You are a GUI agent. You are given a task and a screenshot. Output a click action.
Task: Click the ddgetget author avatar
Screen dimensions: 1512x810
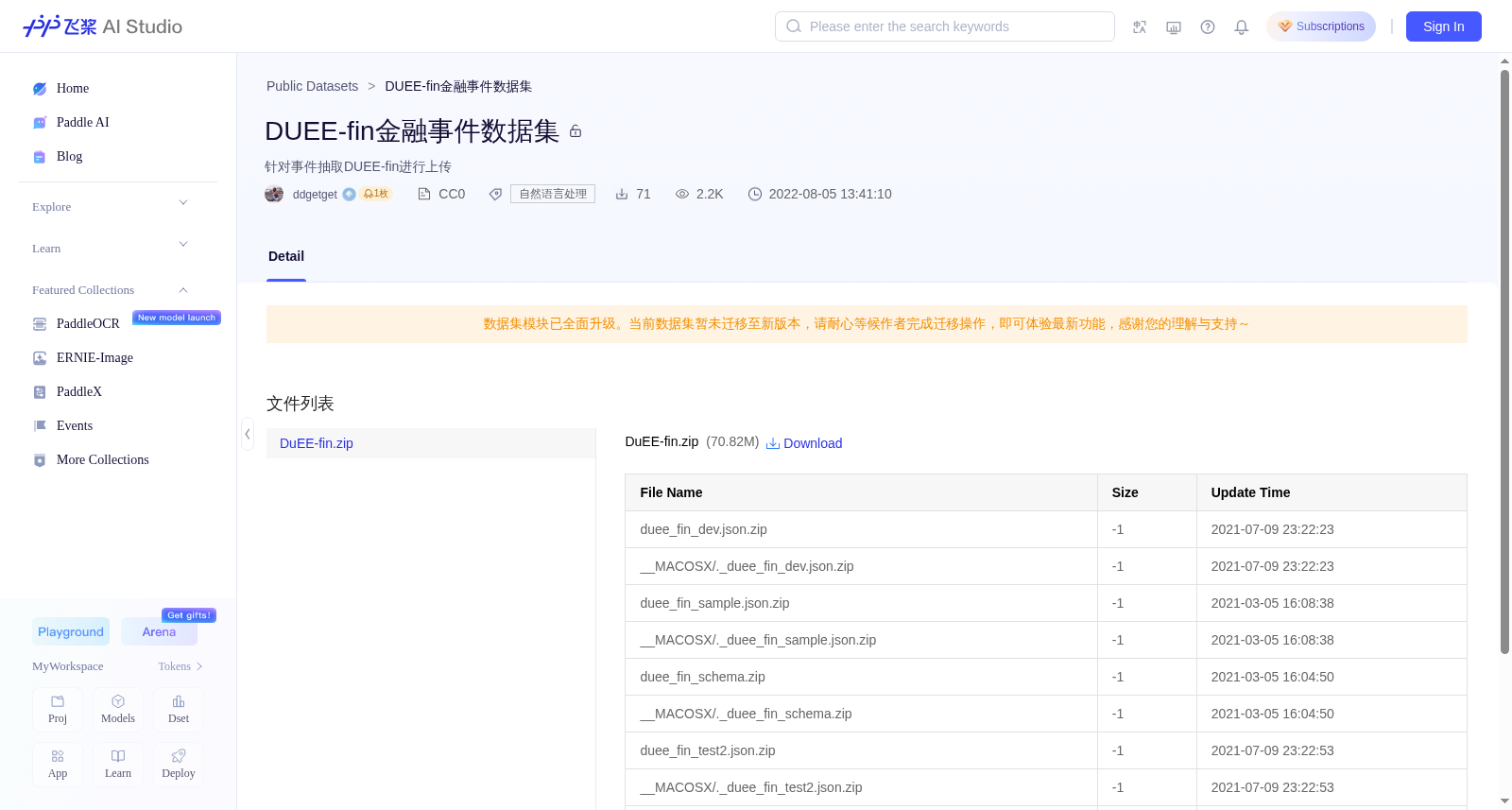point(274,194)
